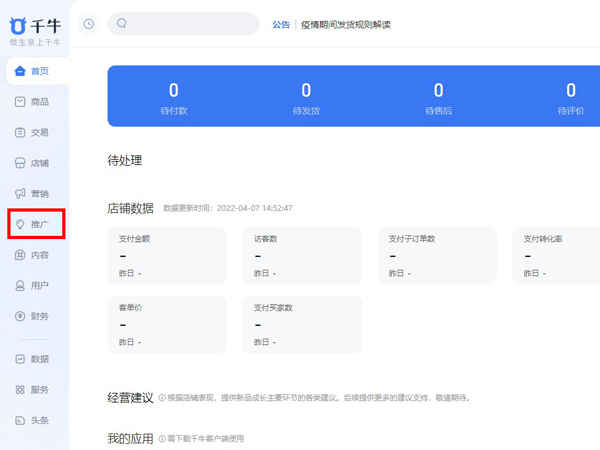Click the 财务 finance icon
The height and width of the screenshot is (450, 600).
click(x=20, y=316)
